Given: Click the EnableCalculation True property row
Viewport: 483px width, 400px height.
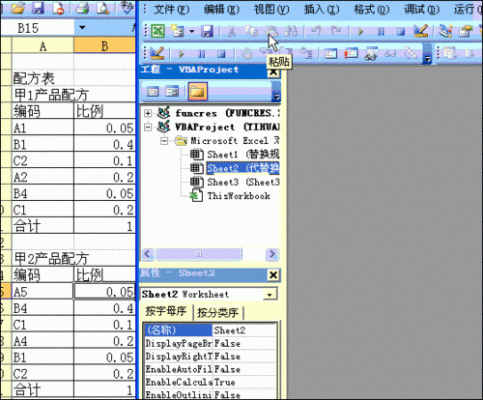Looking at the screenshot, I should [210, 382].
